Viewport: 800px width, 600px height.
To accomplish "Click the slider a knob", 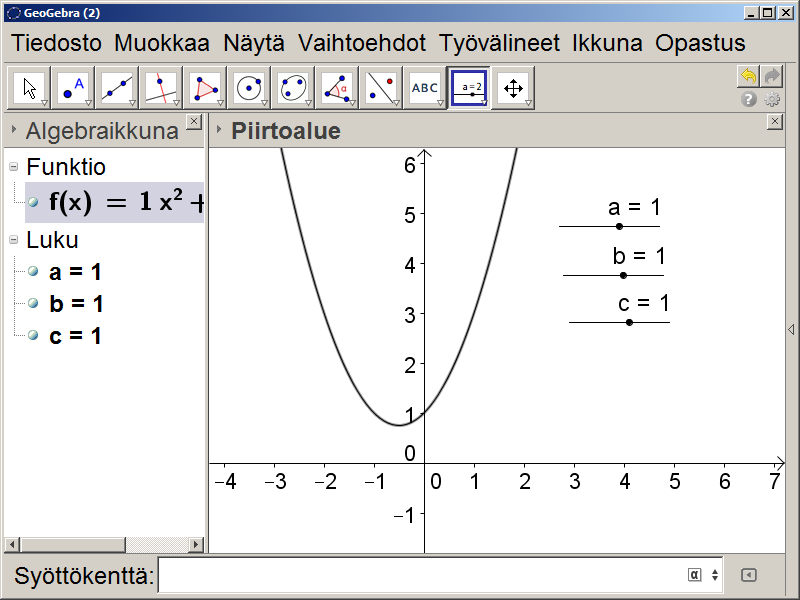I will coord(619,226).
